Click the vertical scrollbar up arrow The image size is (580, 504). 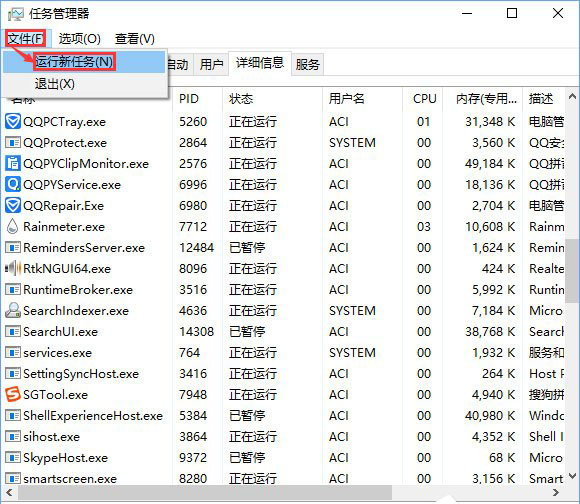(x=572, y=97)
